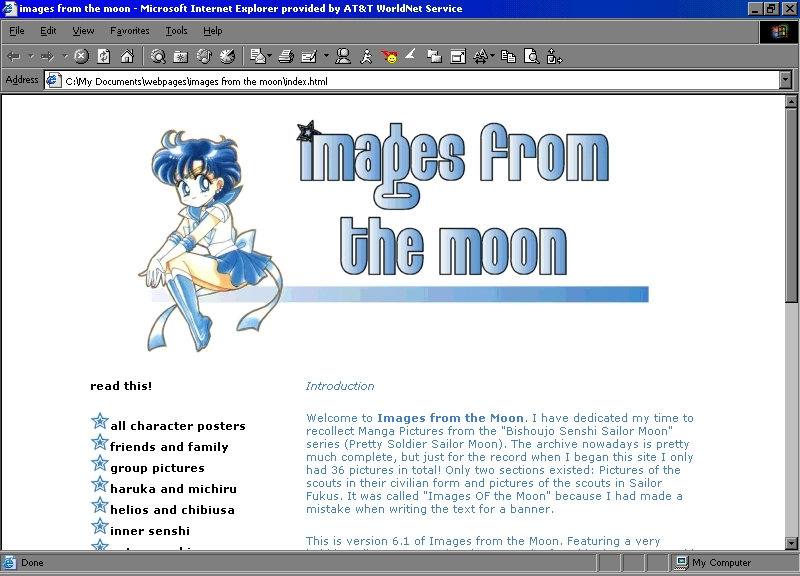This screenshot has width=800, height=576.
Task: Click the smiley face toolbar icon
Action: [x=389, y=57]
